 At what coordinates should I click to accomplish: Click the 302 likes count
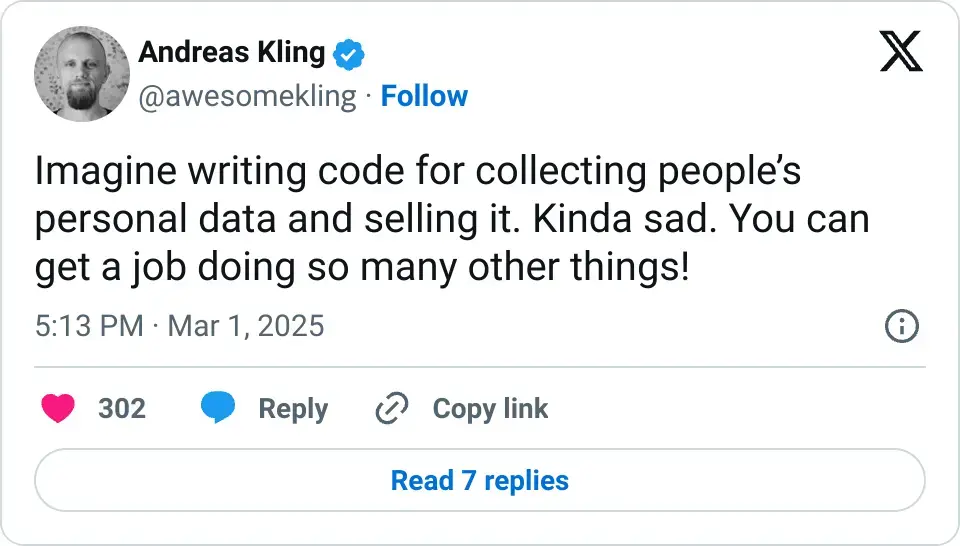(x=122, y=408)
